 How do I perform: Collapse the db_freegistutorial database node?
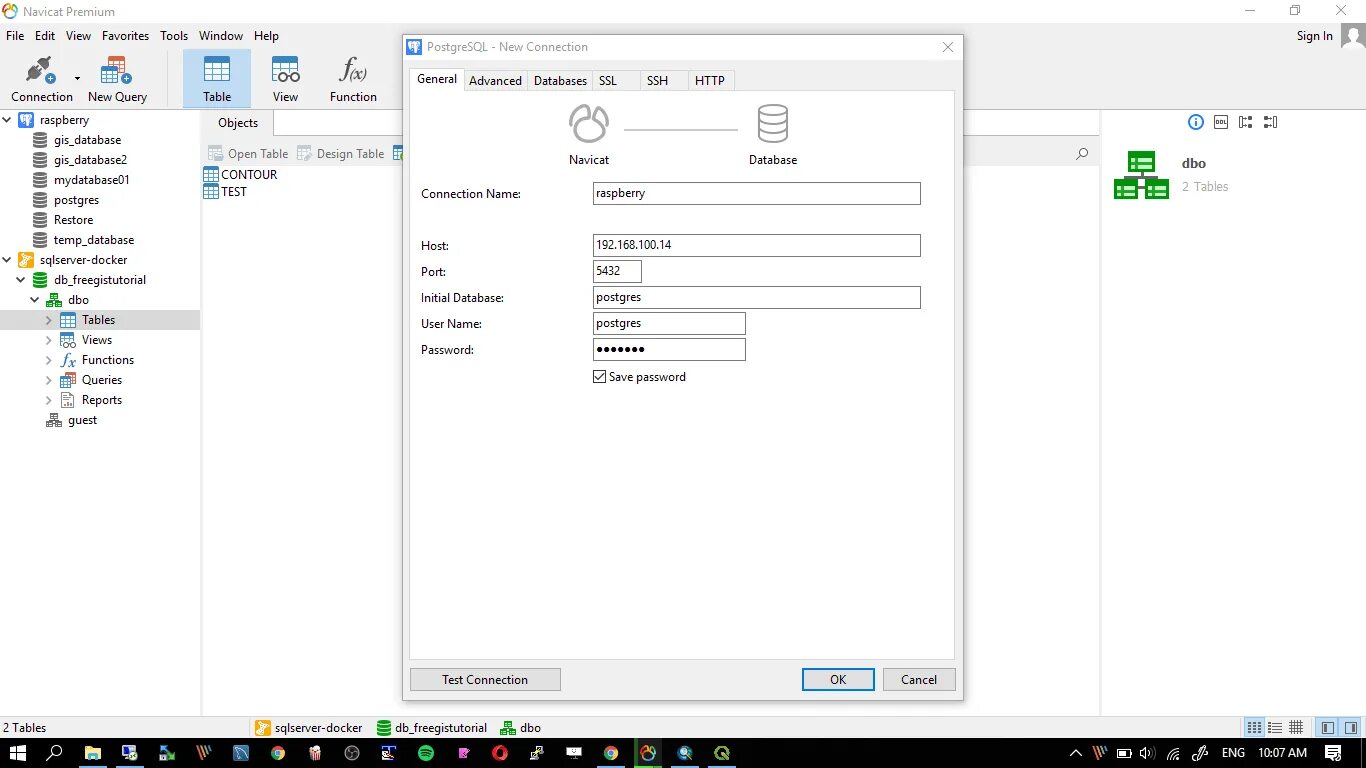coord(21,280)
